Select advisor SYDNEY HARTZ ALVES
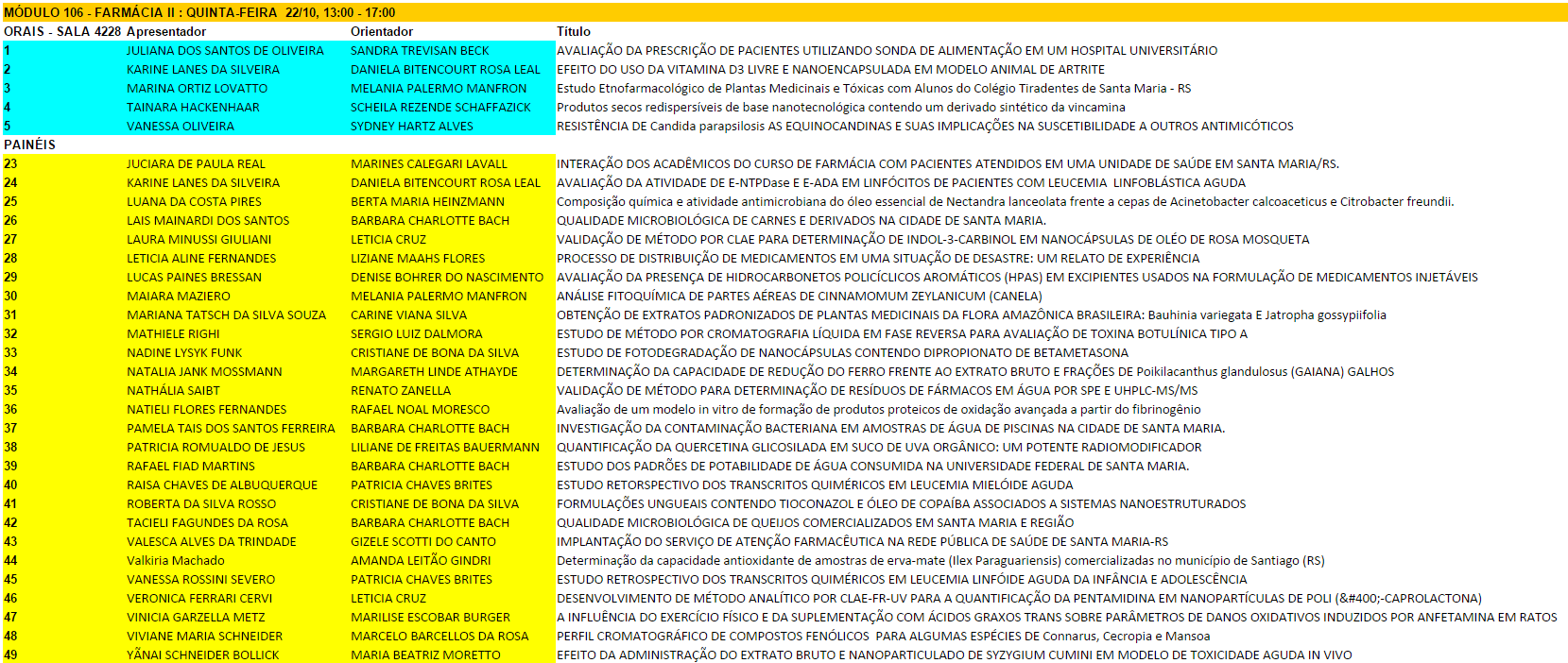 tap(412, 126)
